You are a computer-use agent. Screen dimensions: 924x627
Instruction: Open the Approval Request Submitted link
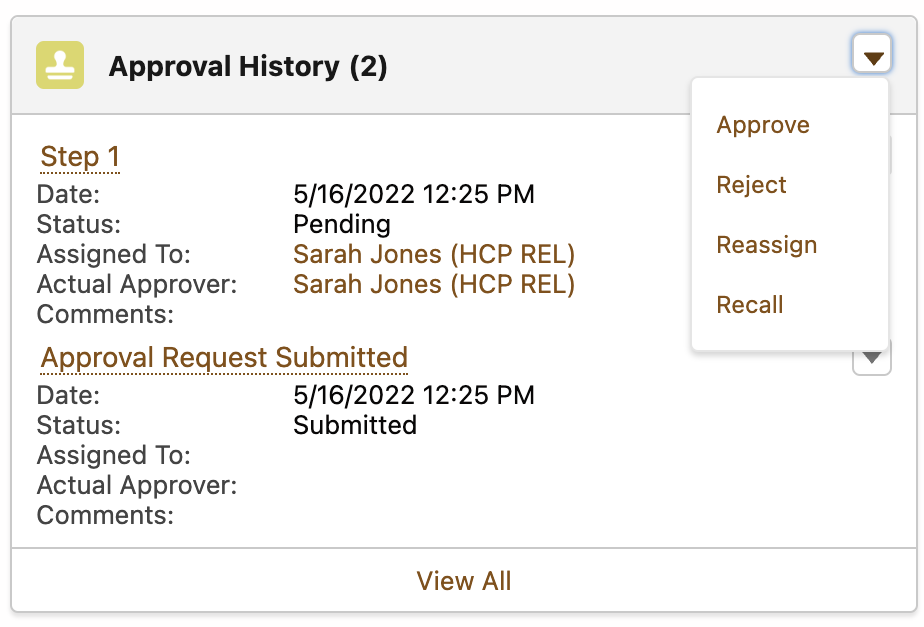point(224,357)
